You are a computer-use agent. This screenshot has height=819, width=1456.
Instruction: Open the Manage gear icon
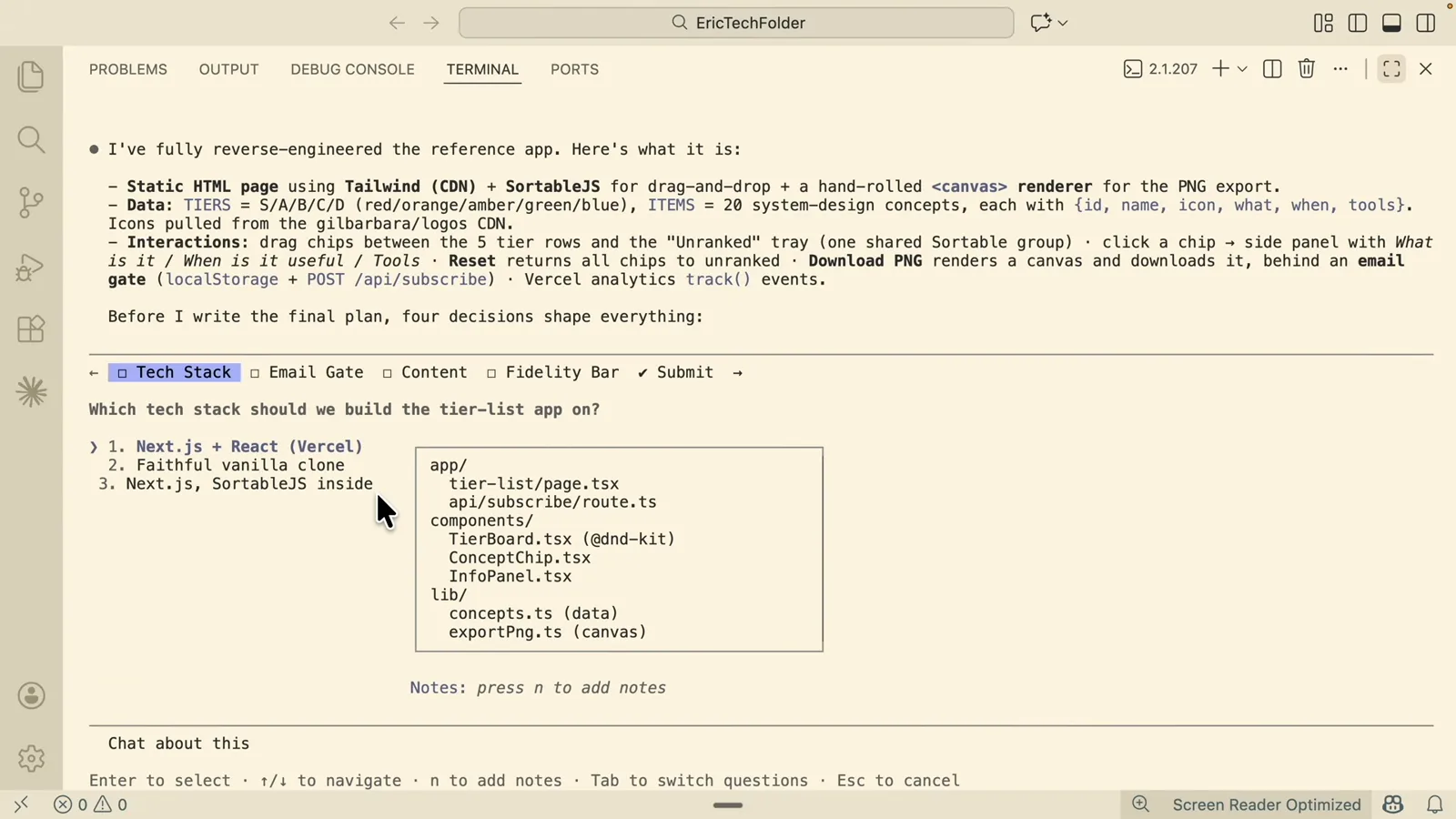pos(31,759)
